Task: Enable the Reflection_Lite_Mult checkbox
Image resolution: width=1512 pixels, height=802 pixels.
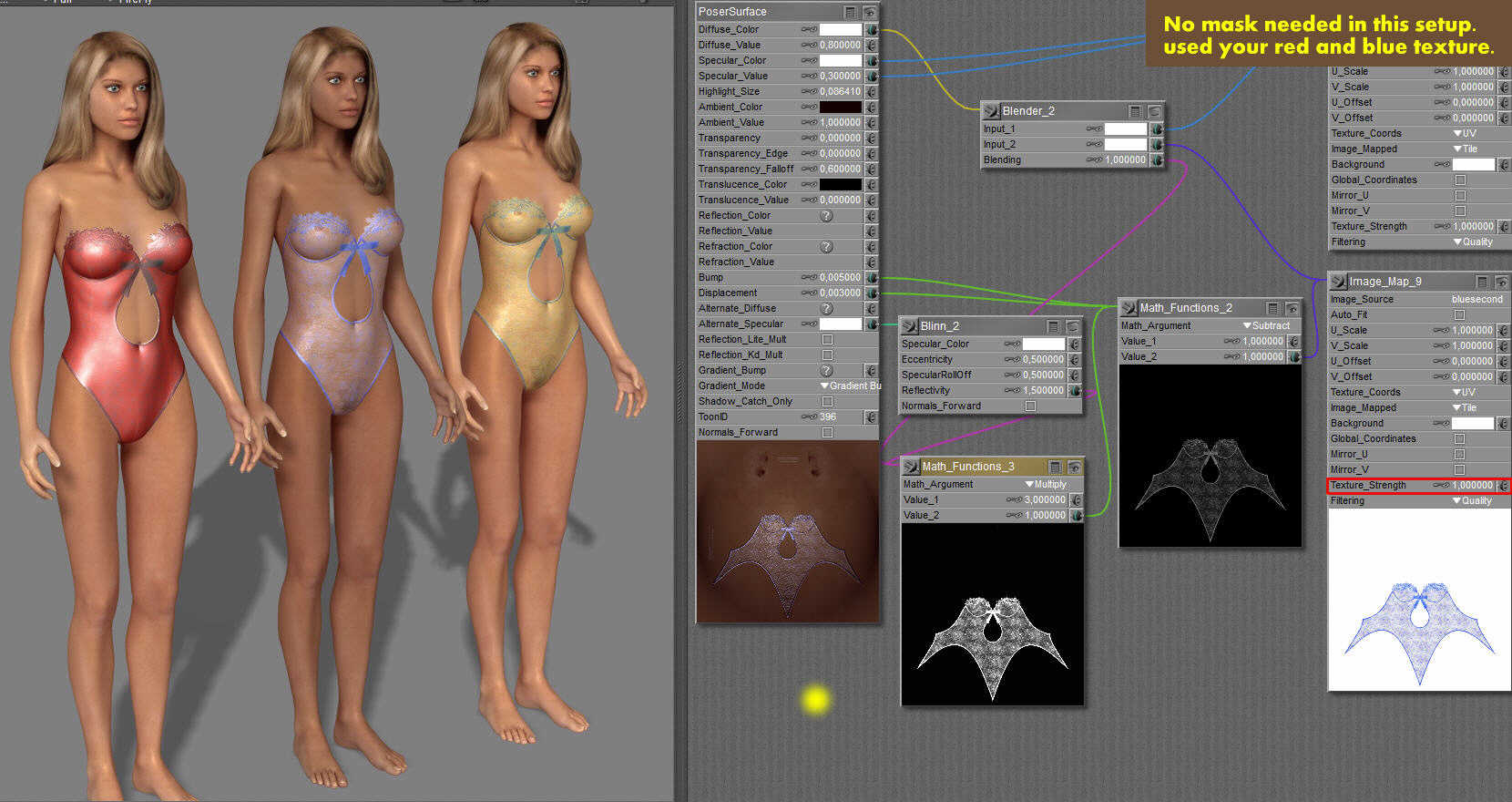Action: 827,339
